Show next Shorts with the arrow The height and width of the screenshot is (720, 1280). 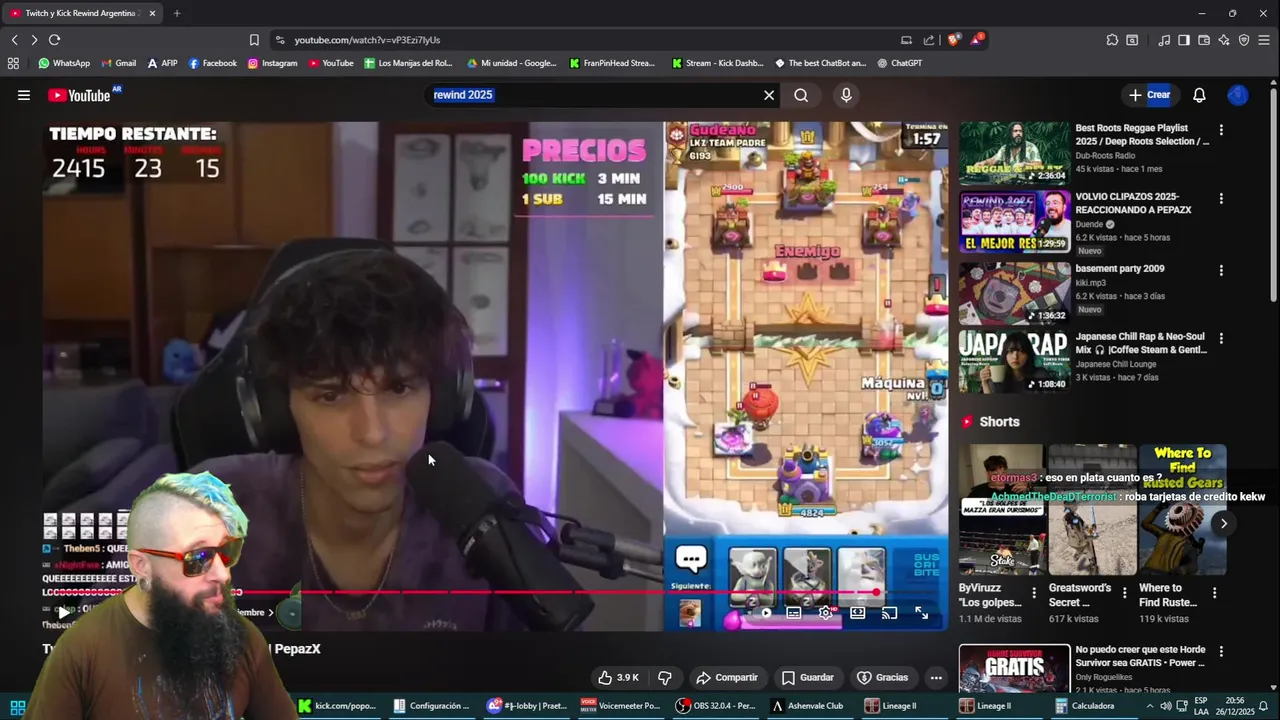click(1223, 523)
